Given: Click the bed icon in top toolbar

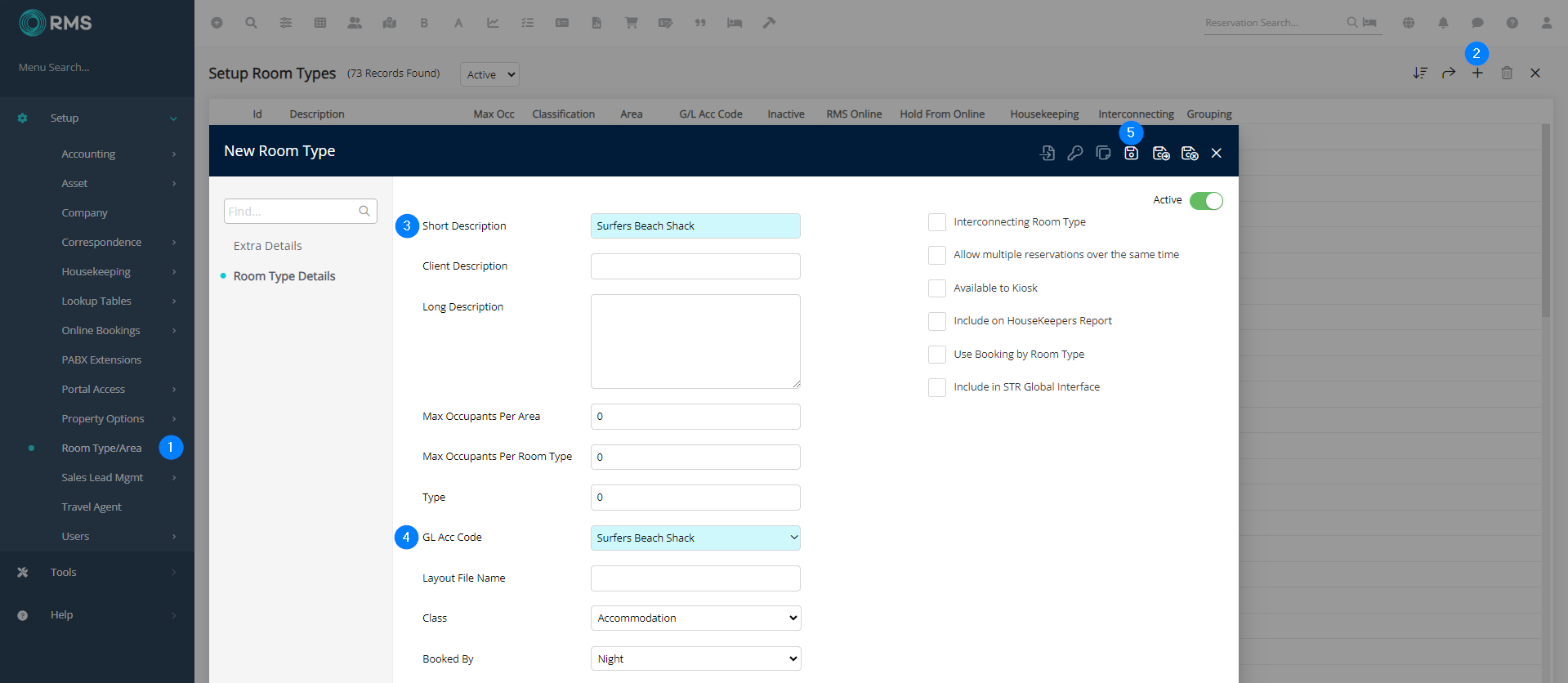Looking at the screenshot, I should pyautogui.click(x=735, y=23).
